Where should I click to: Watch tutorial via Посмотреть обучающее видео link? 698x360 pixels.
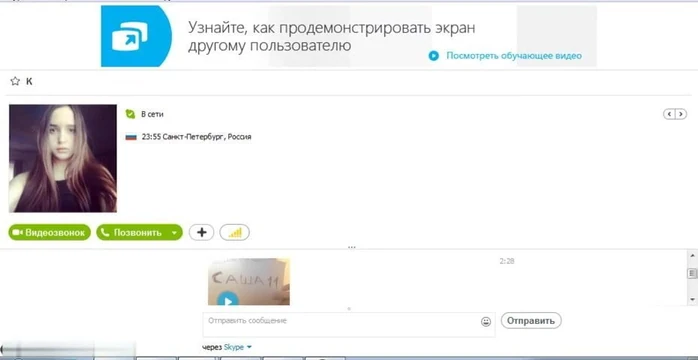click(x=514, y=56)
